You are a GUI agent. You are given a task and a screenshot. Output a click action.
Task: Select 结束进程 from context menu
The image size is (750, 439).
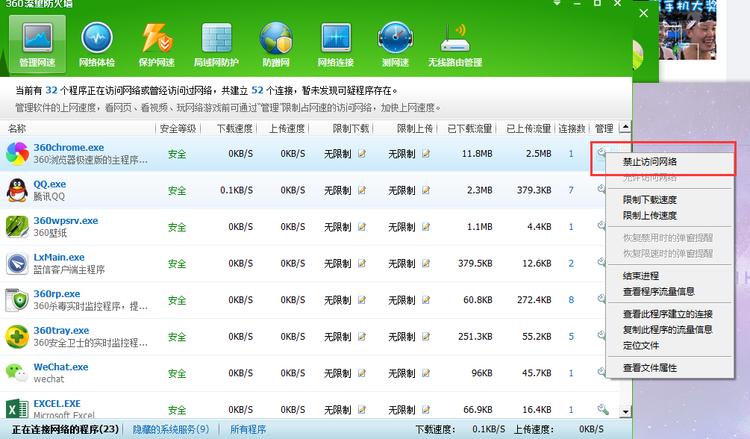[x=641, y=275]
